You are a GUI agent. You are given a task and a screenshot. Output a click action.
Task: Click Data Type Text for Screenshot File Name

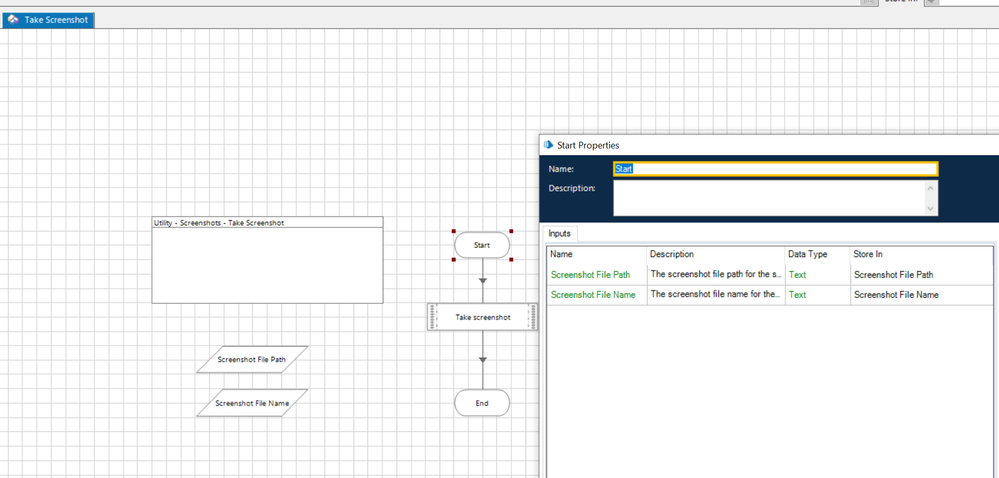(797, 295)
